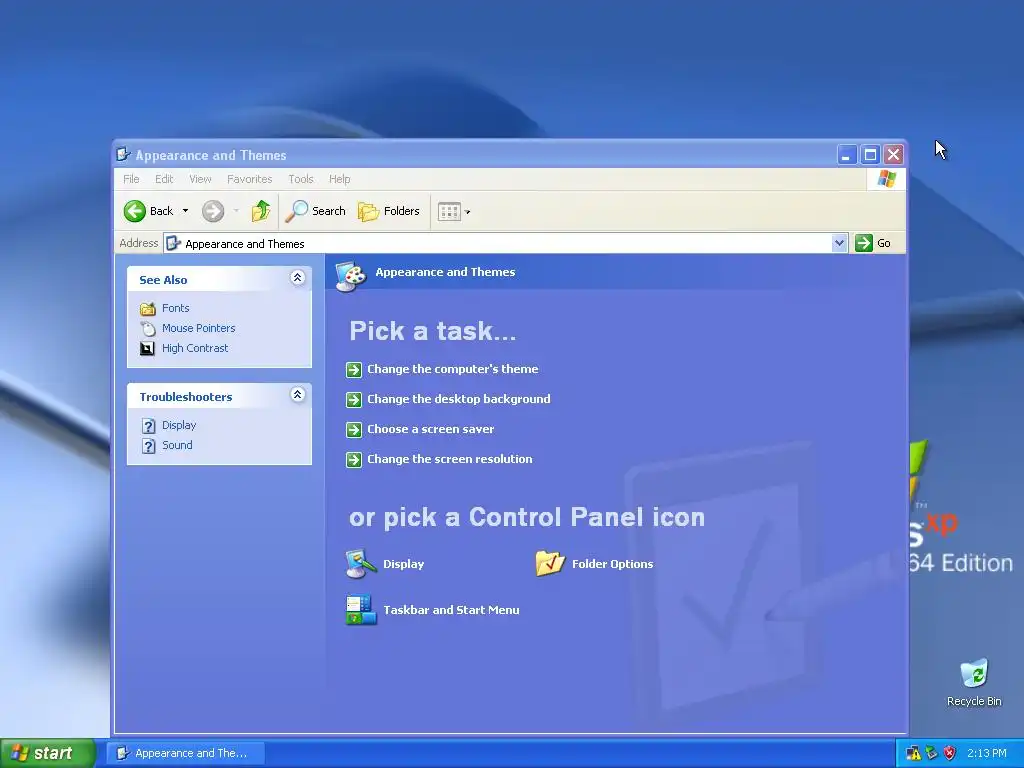
Task: Collapse the See Also panel
Action: click(297, 278)
